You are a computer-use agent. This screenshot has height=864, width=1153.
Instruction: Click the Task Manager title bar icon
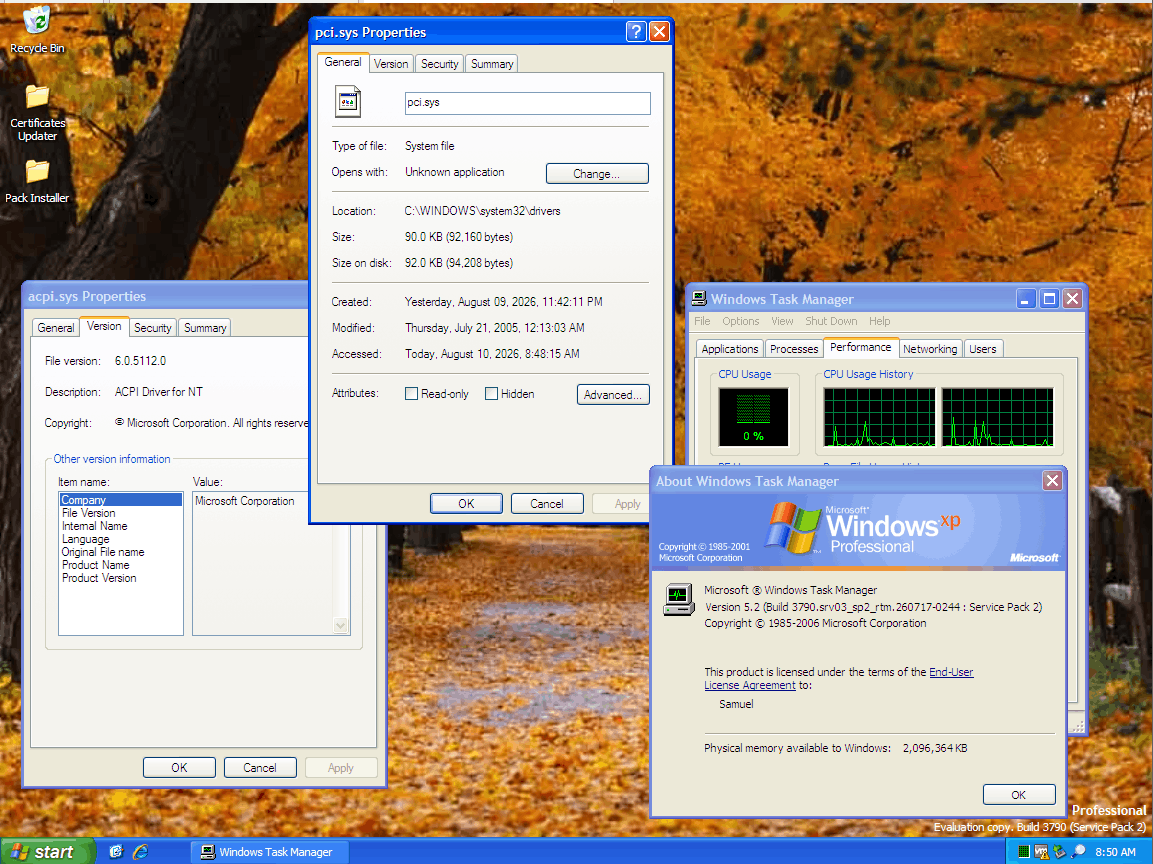(699, 299)
